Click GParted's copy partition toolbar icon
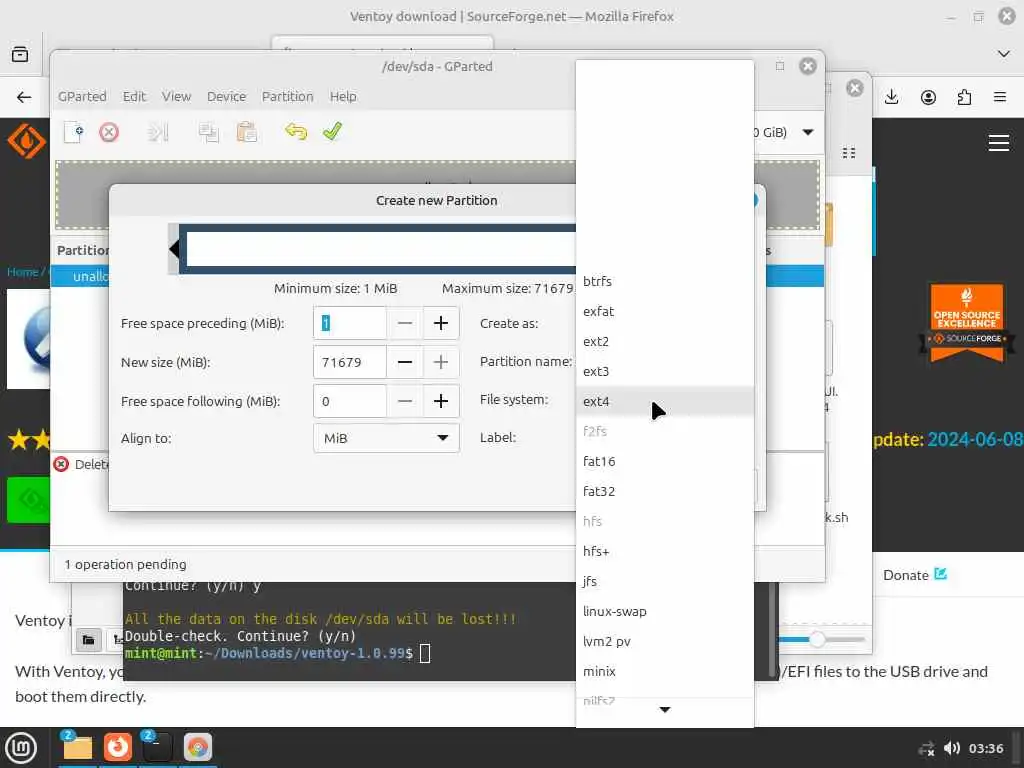1024x768 pixels. tap(209, 132)
